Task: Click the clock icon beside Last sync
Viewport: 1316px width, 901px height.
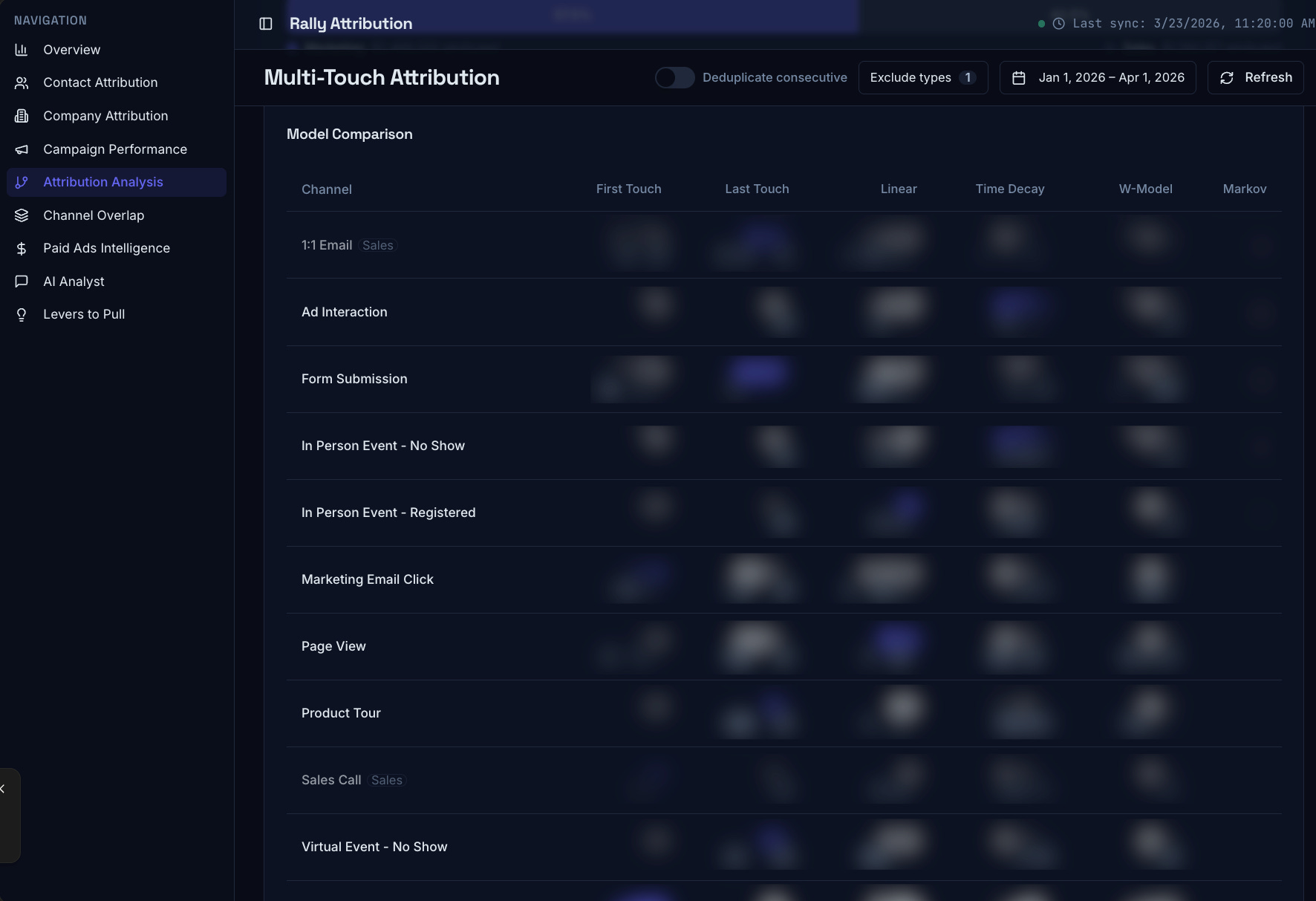Action: (1059, 24)
